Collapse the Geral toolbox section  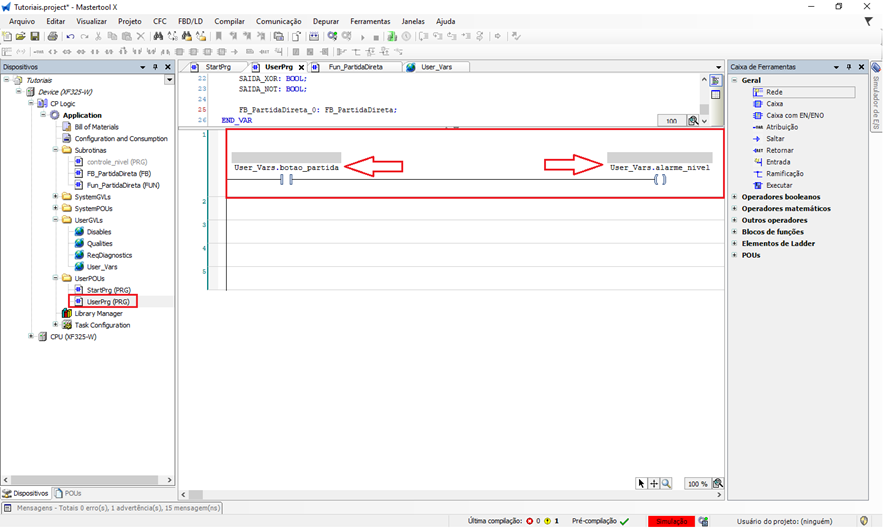pyautogui.click(x=735, y=80)
